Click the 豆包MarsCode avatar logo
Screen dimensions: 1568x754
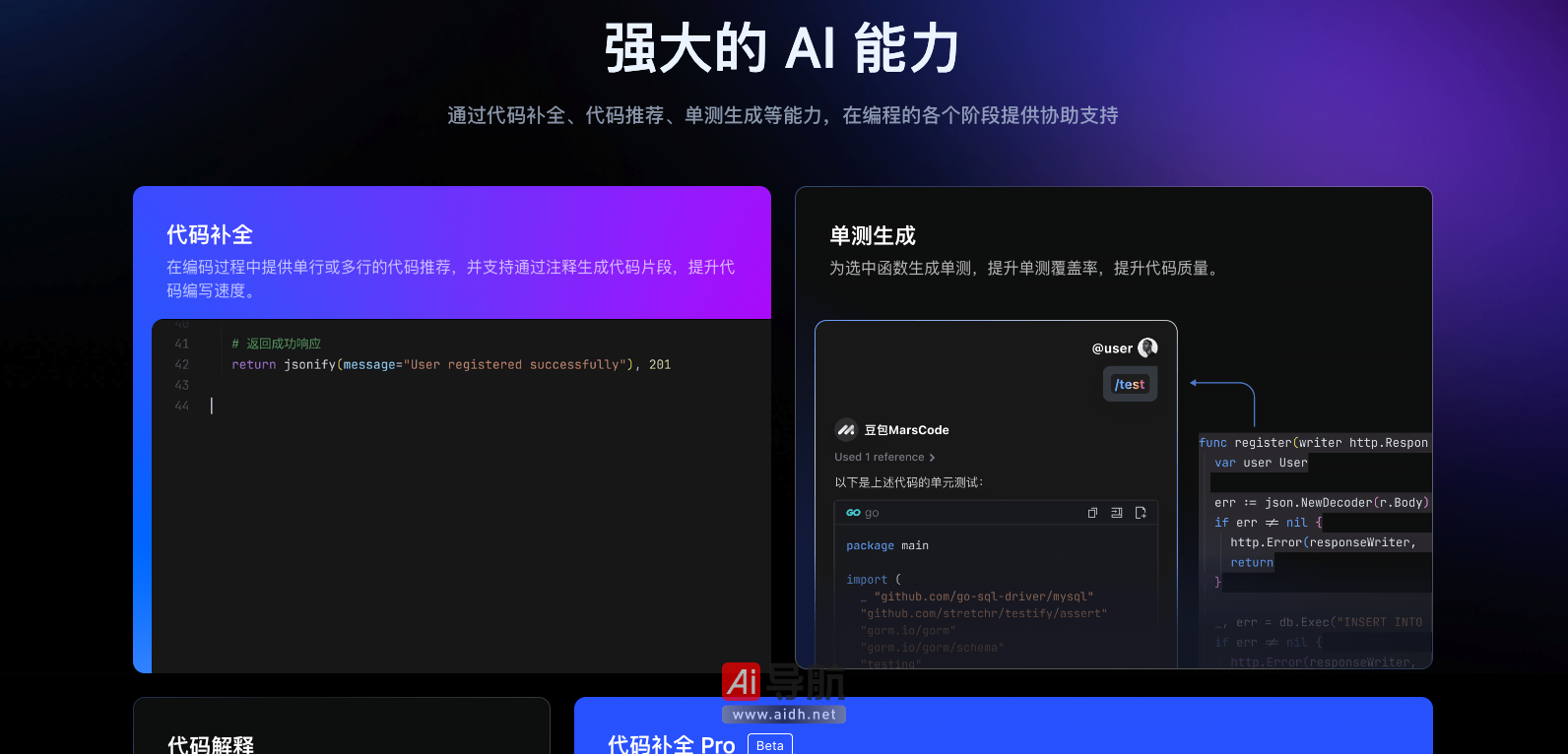[x=846, y=429]
